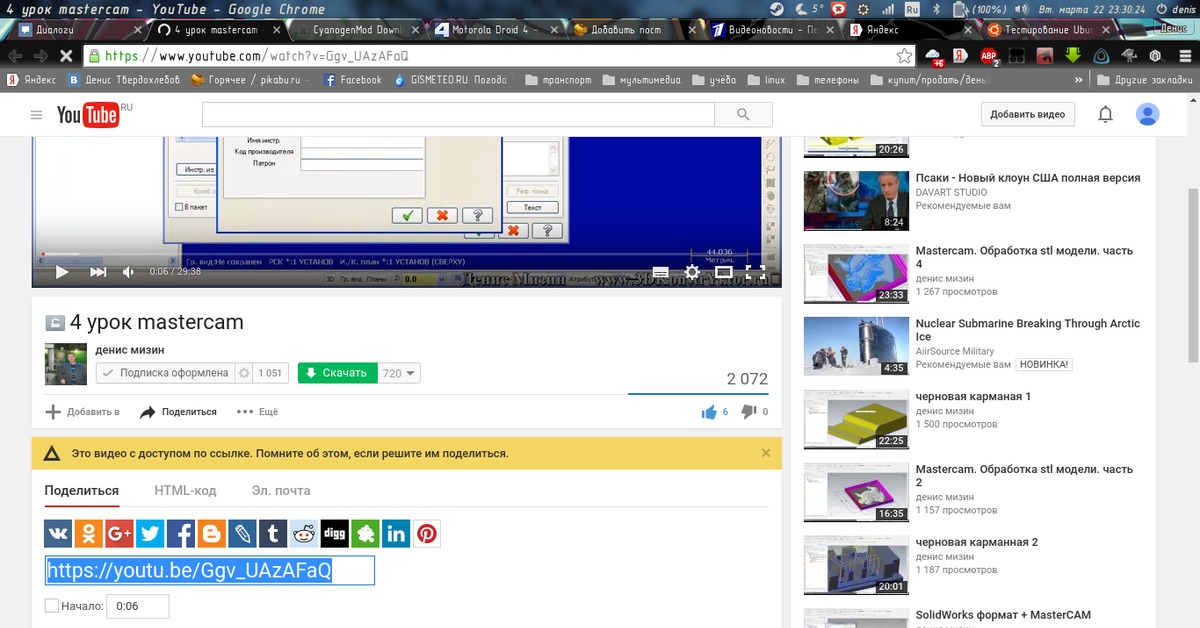1200x628 pixels.
Task: Expand Ещё more actions
Action: click(257, 412)
